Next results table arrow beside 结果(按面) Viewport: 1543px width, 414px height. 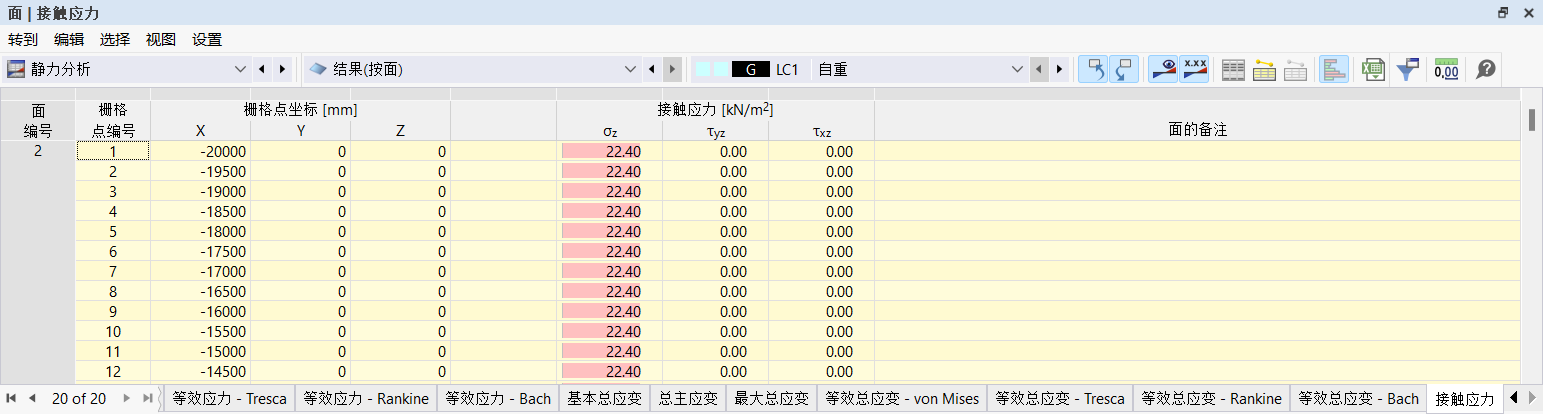[x=673, y=69]
